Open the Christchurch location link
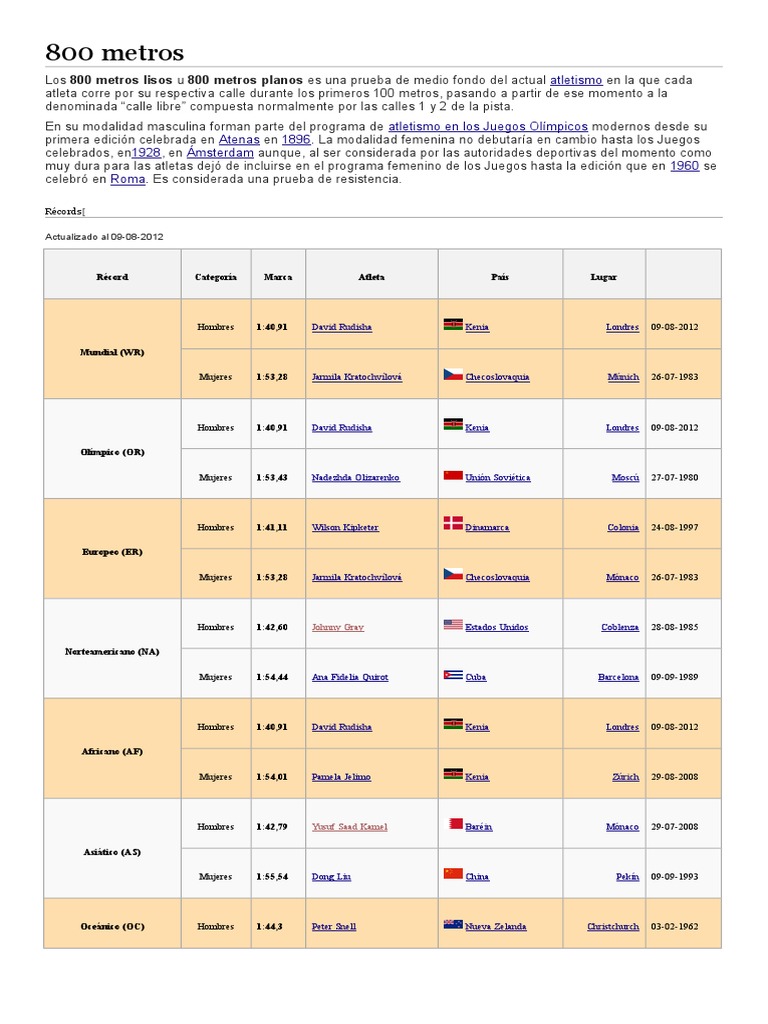The image size is (768, 1024). point(613,927)
